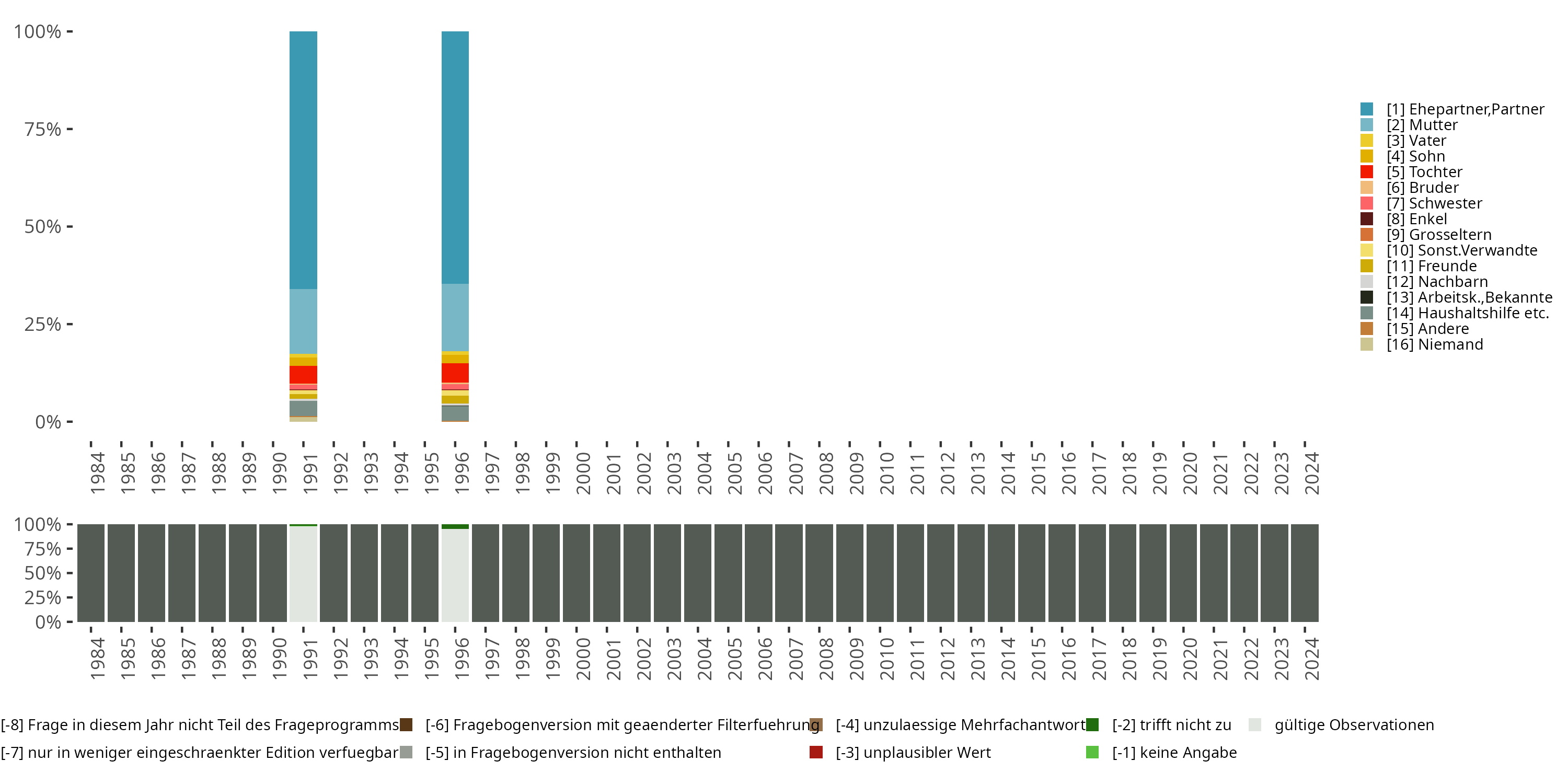This screenshot has width=1568, height=784.
Task: Click the 2005 year label on upper axis
Action: click(x=735, y=473)
